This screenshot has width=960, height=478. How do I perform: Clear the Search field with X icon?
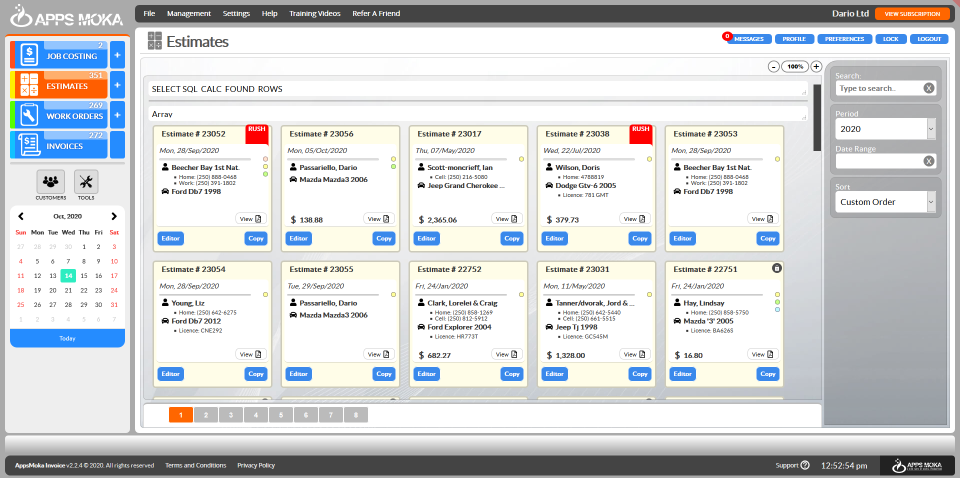929,88
